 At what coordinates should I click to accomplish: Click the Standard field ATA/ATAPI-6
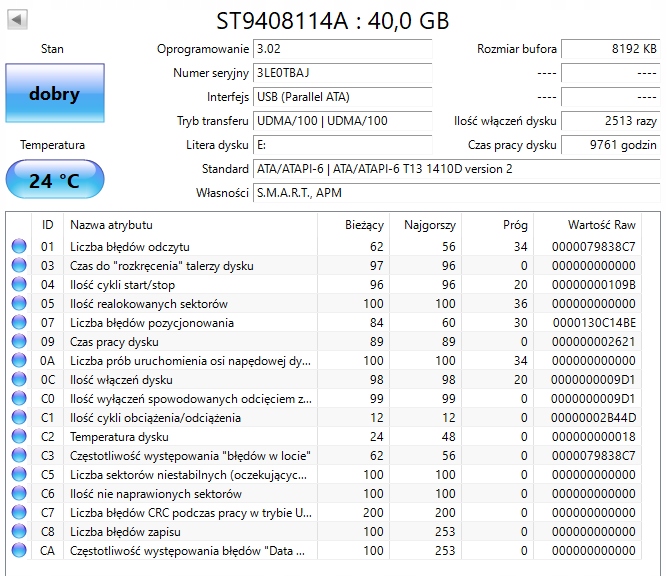click(x=456, y=169)
